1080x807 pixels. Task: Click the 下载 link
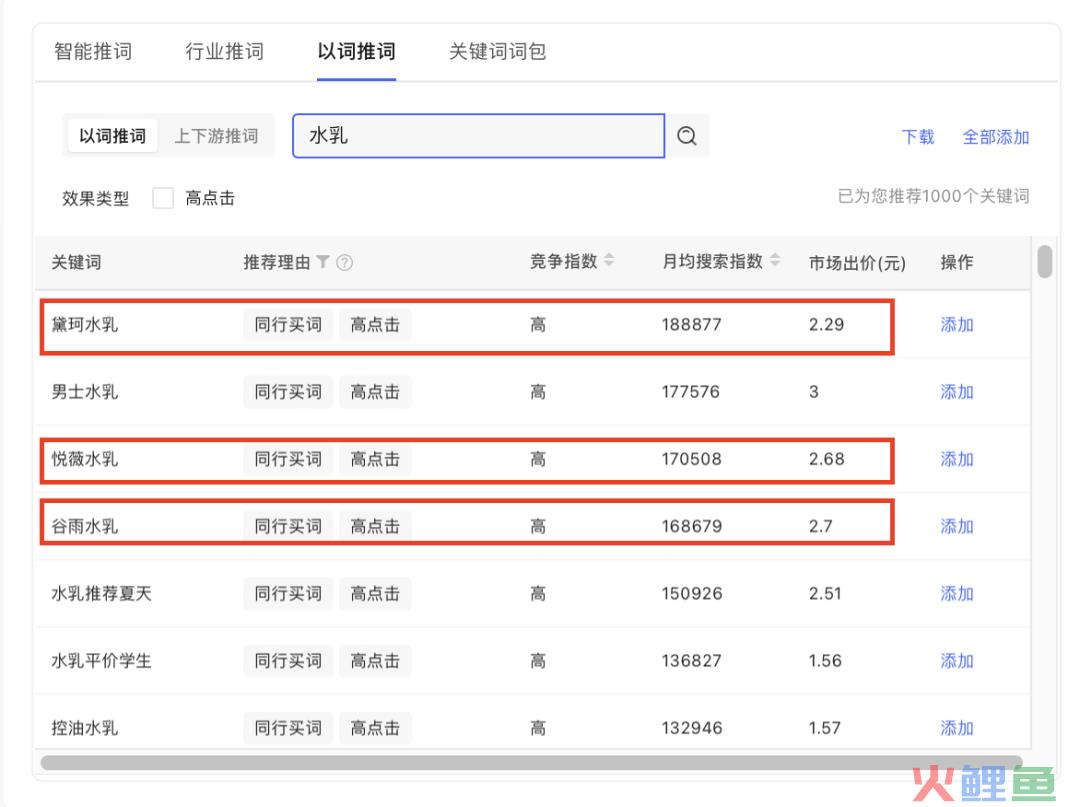pos(918,137)
